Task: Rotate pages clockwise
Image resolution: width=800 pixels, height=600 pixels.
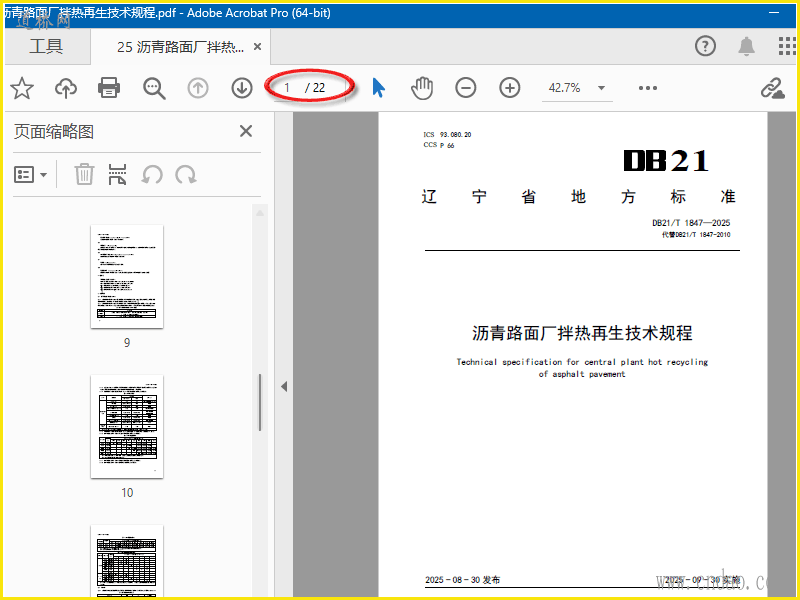Action: point(186,174)
